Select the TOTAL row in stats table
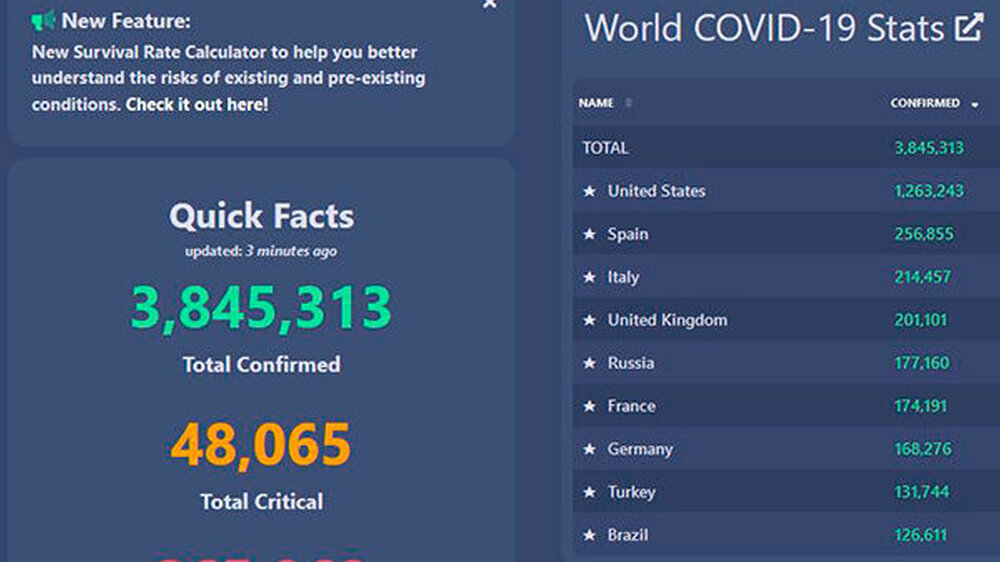Screen dimensions: 1000x562 pos(606,148)
